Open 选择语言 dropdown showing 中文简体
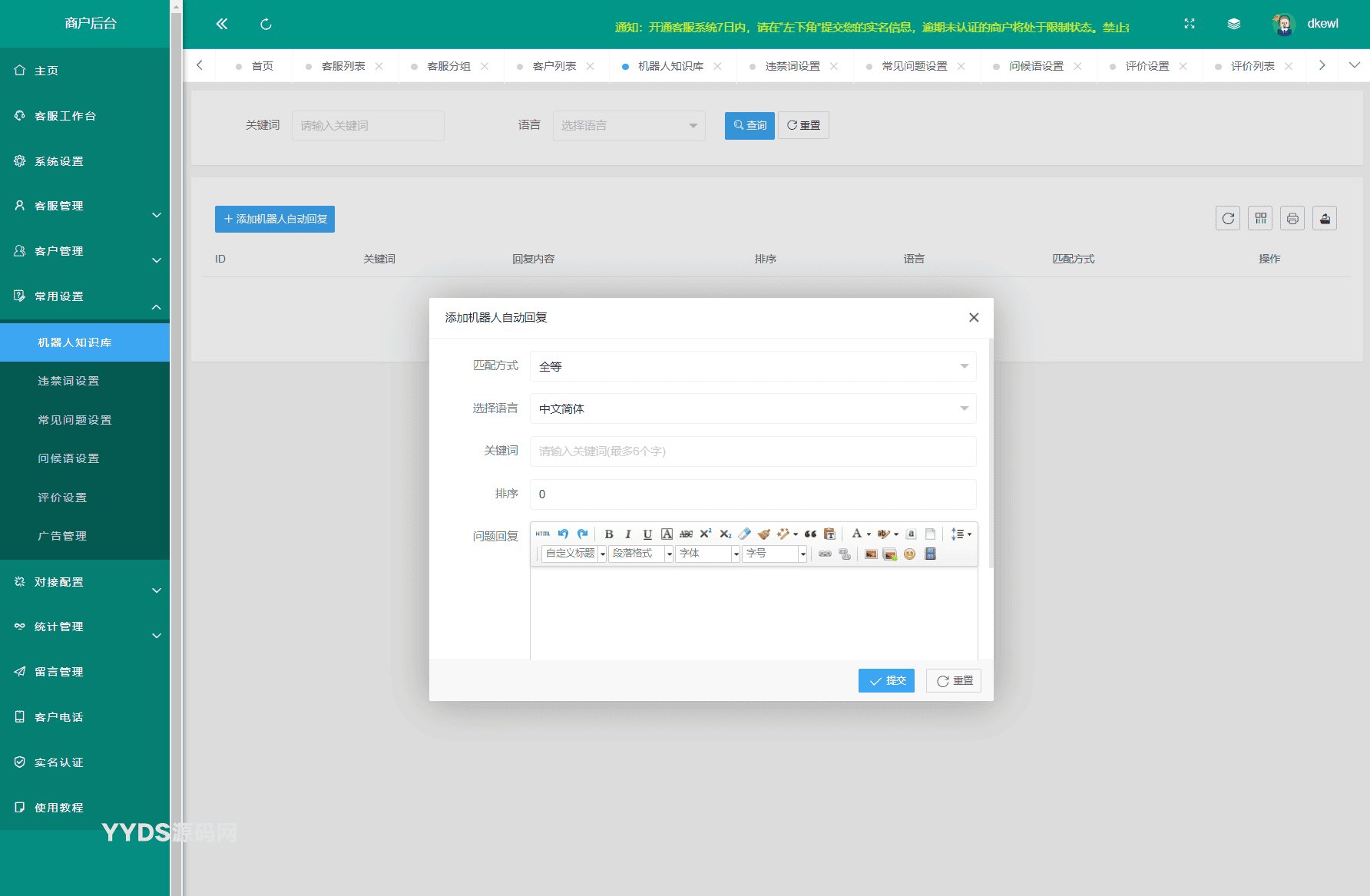1370x896 pixels. coord(753,408)
